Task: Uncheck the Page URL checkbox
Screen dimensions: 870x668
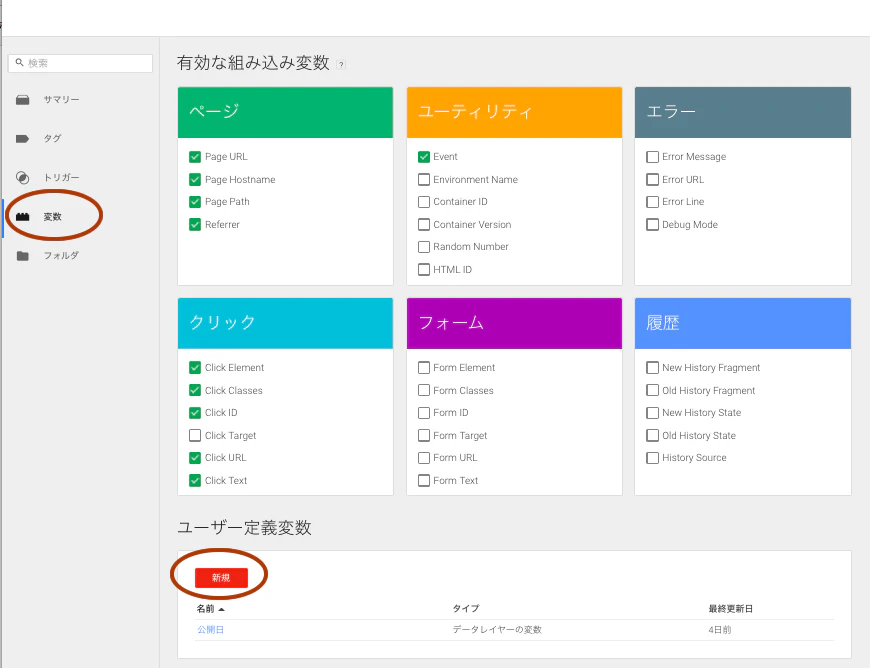Action: (x=195, y=157)
